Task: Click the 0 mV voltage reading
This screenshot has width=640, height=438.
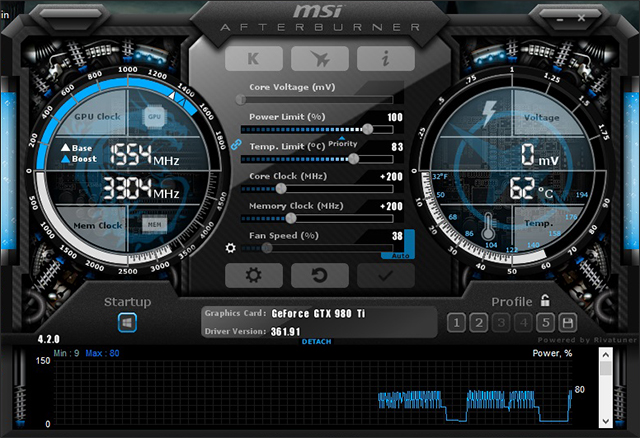Action: (540, 155)
